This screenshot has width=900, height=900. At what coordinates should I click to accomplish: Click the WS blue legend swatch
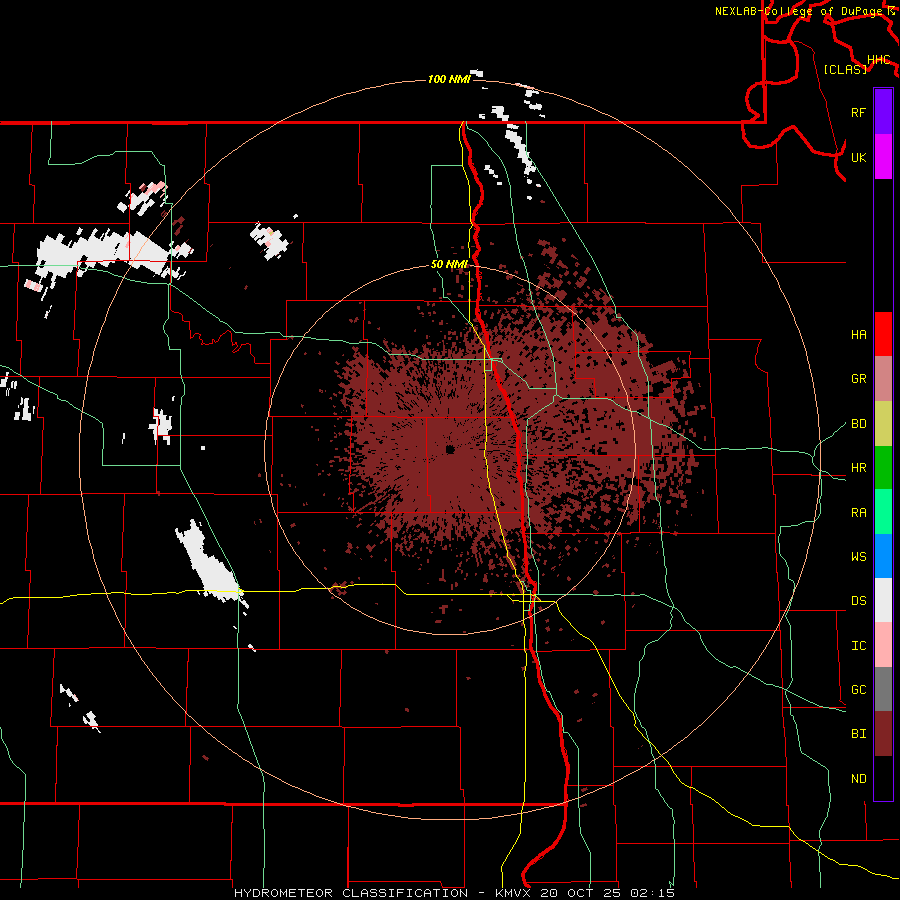(883, 556)
